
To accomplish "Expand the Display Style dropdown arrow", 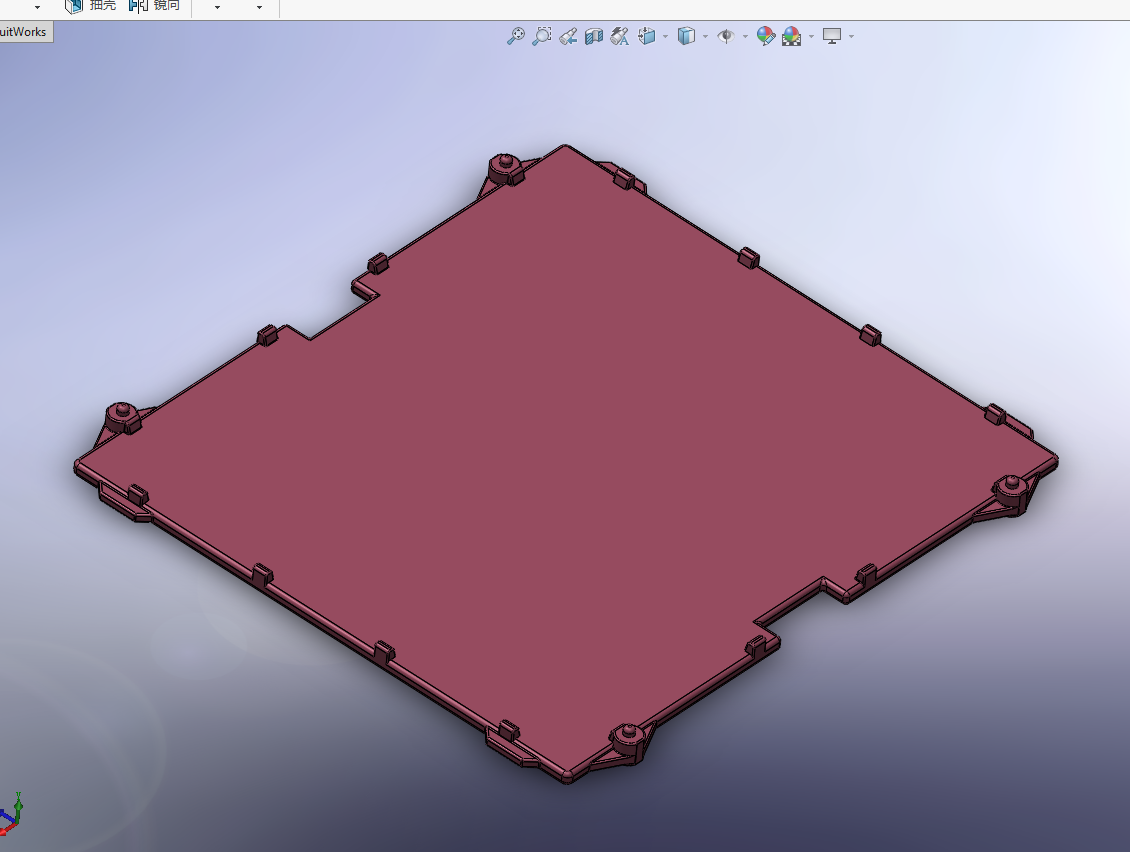I will click(705, 36).
